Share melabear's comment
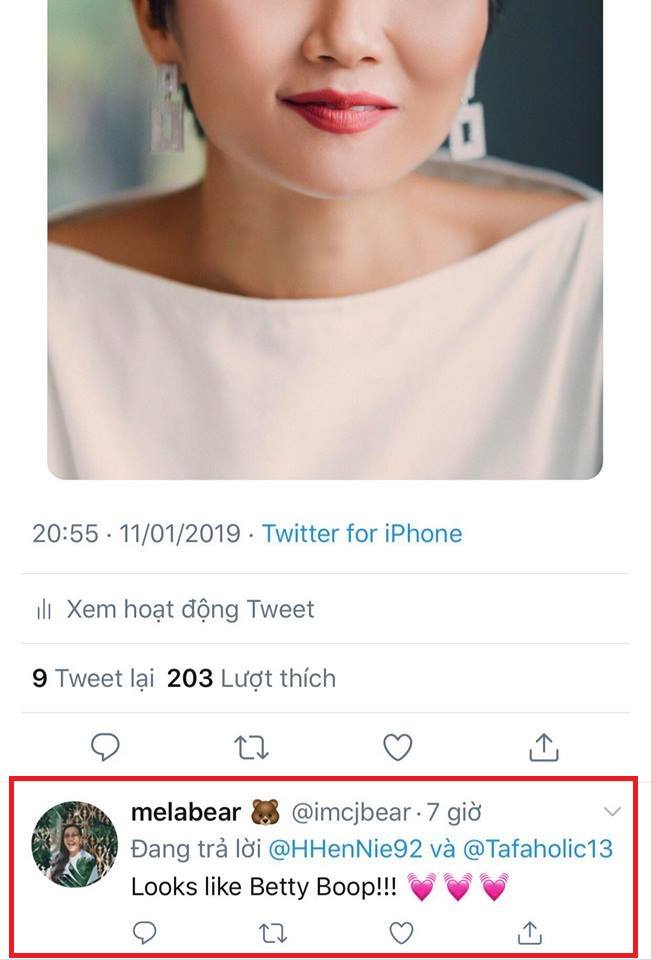 tap(528, 932)
